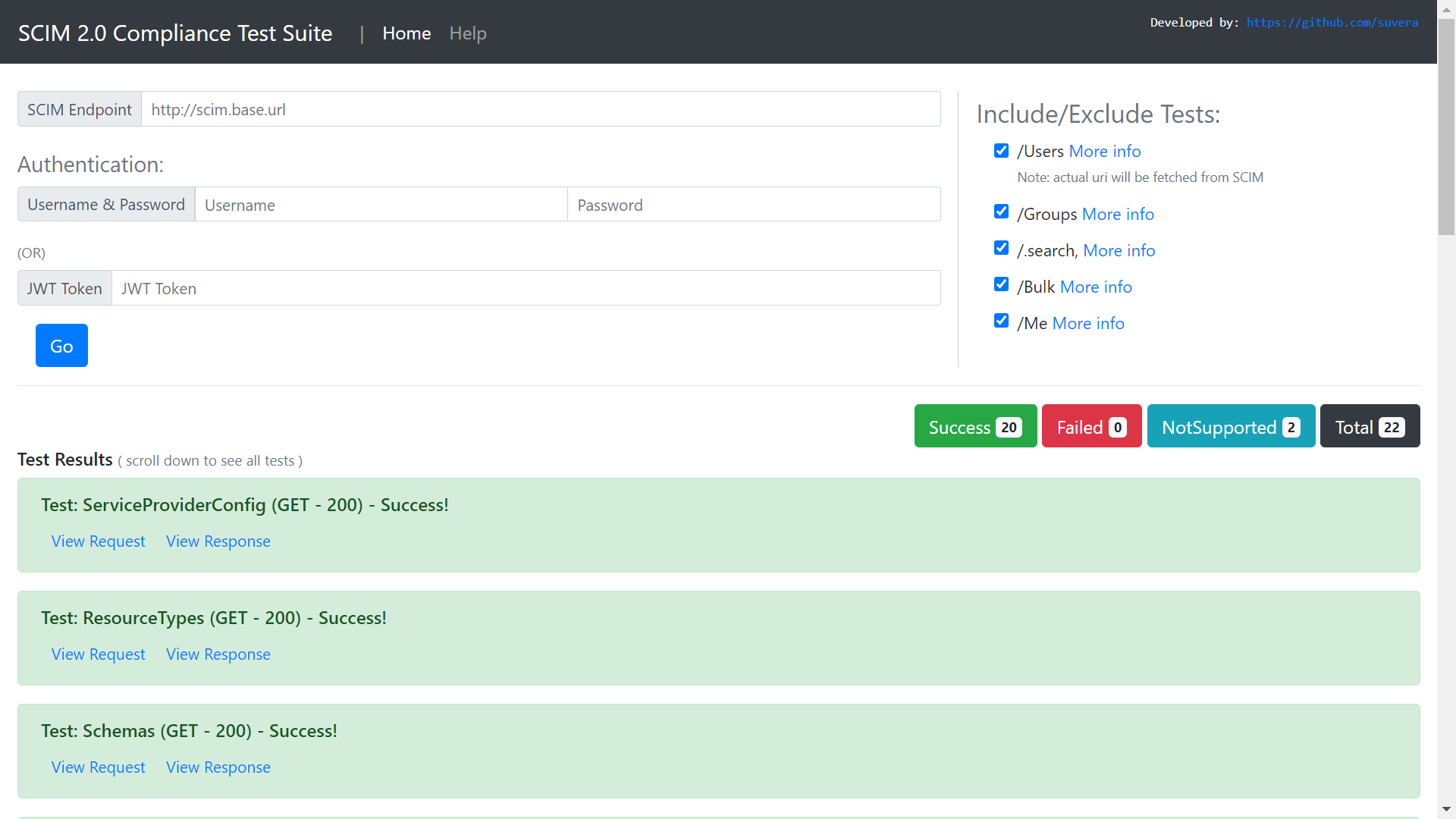The width and height of the screenshot is (1456, 819).
Task: Uncheck the /Bulk test option
Action: (x=1001, y=284)
